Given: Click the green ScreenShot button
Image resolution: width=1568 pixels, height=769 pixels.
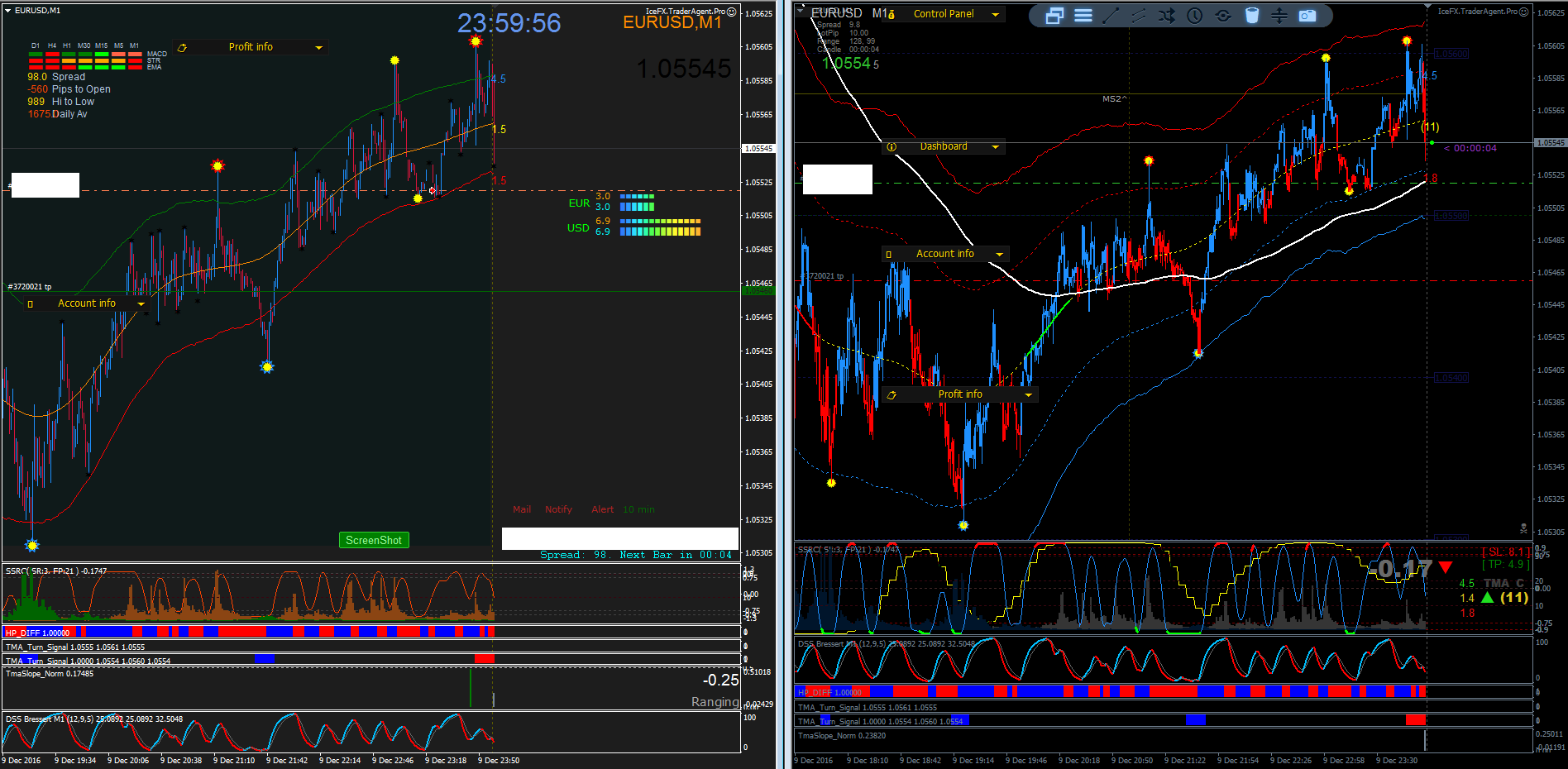Looking at the screenshot, I should [374, 540].
